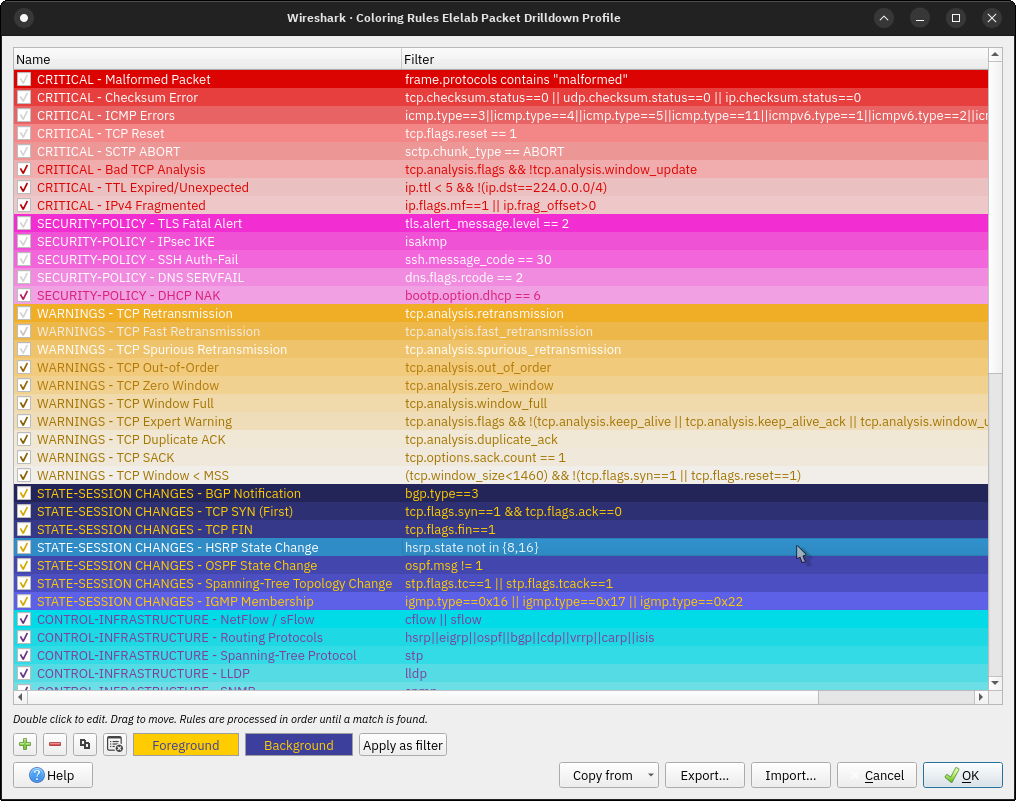Toggle the SECURITY-POLICY - DHCP NAK checkbox

tap(23, 295)
